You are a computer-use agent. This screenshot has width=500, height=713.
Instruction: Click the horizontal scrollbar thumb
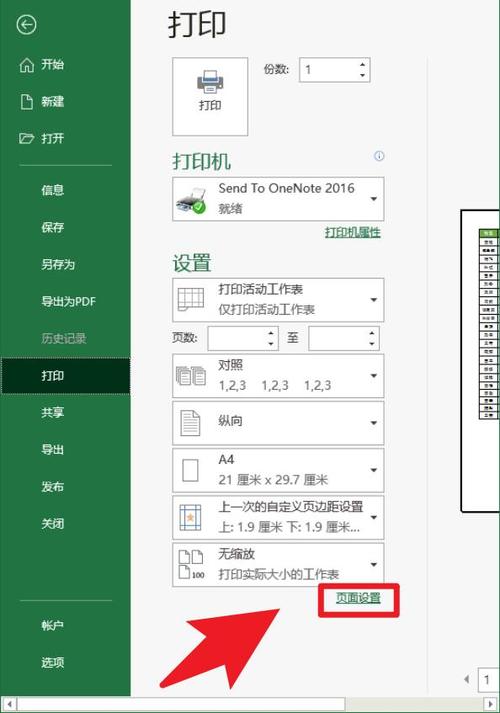[x=181, y=704]
